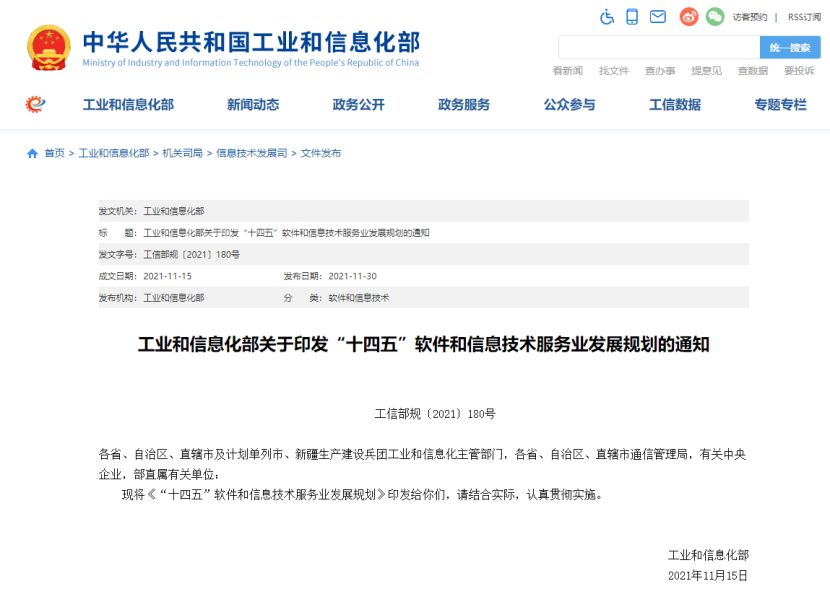Viewport: 830px width, 595px height.
Task: Click the 发布日期 value 2021-11-30
Action: tap(353, 276)
